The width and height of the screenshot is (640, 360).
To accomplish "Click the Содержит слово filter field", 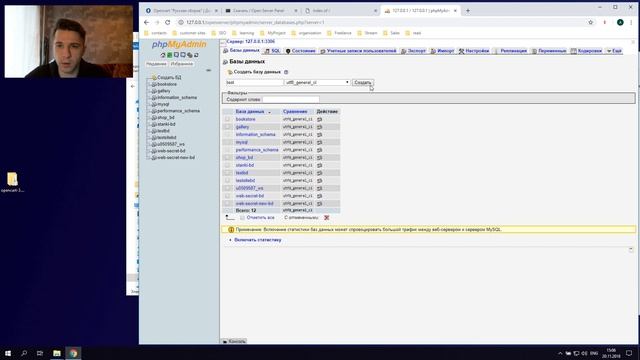I will 291,100.
